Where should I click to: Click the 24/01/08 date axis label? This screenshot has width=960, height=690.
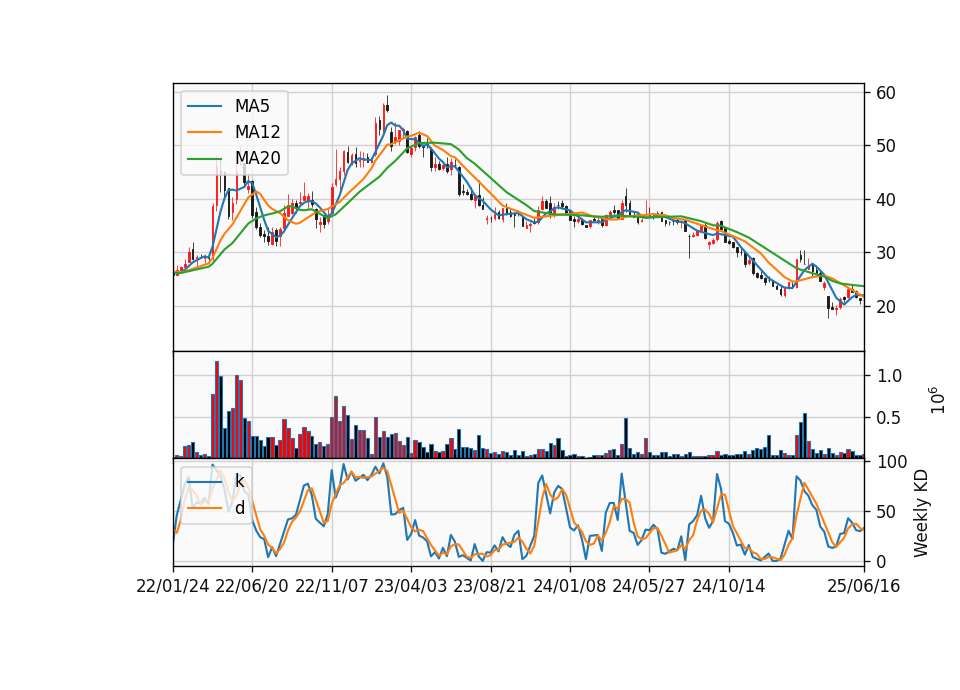pos(570,587)
